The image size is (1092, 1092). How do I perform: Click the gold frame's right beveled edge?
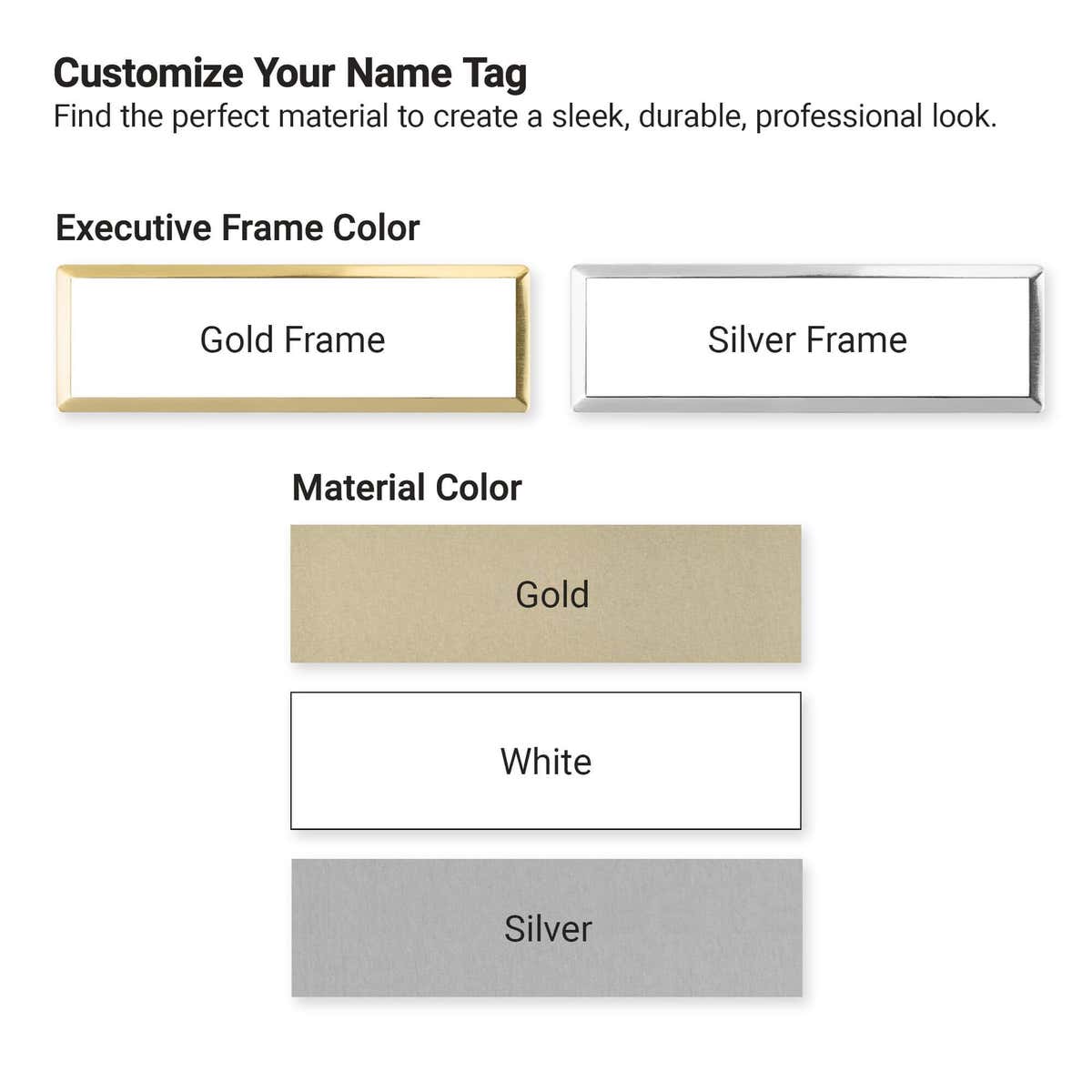pos(521,339)
